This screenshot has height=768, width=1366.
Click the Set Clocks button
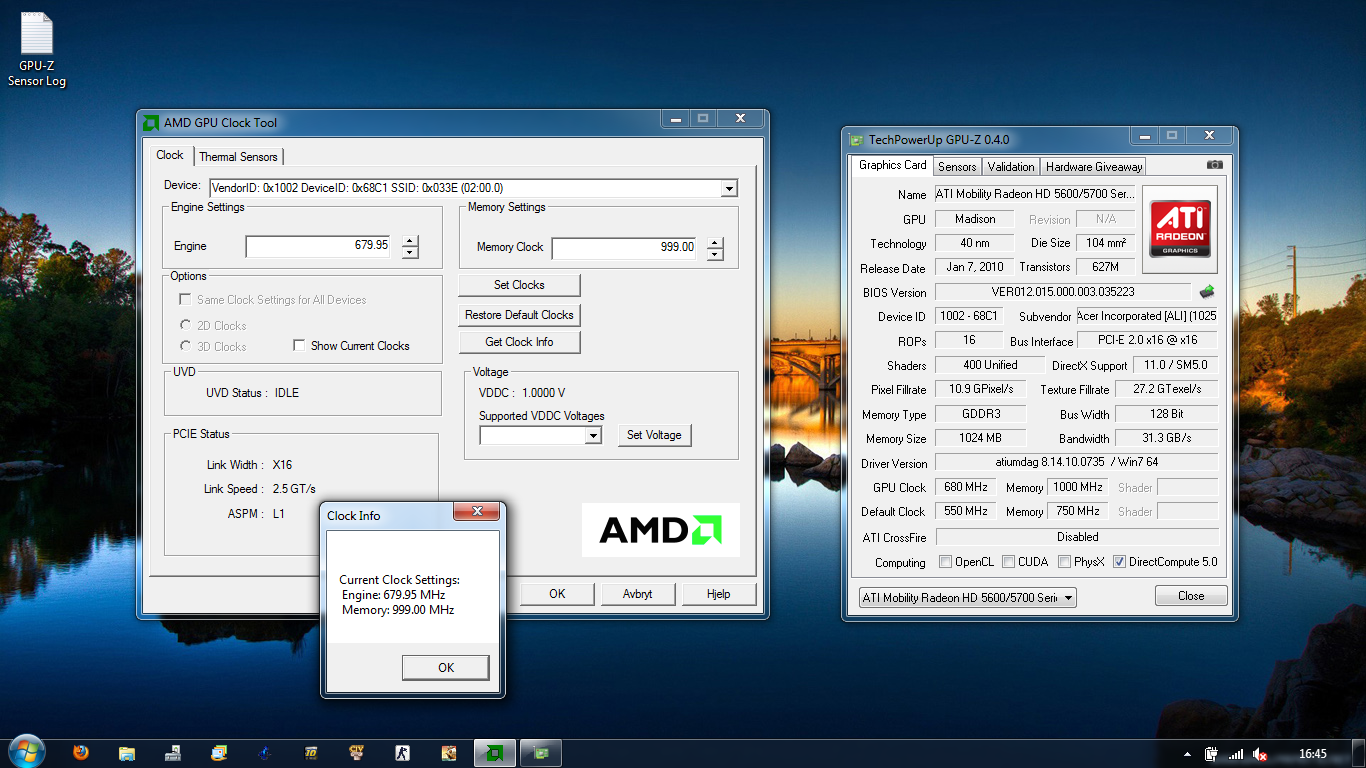519,285
